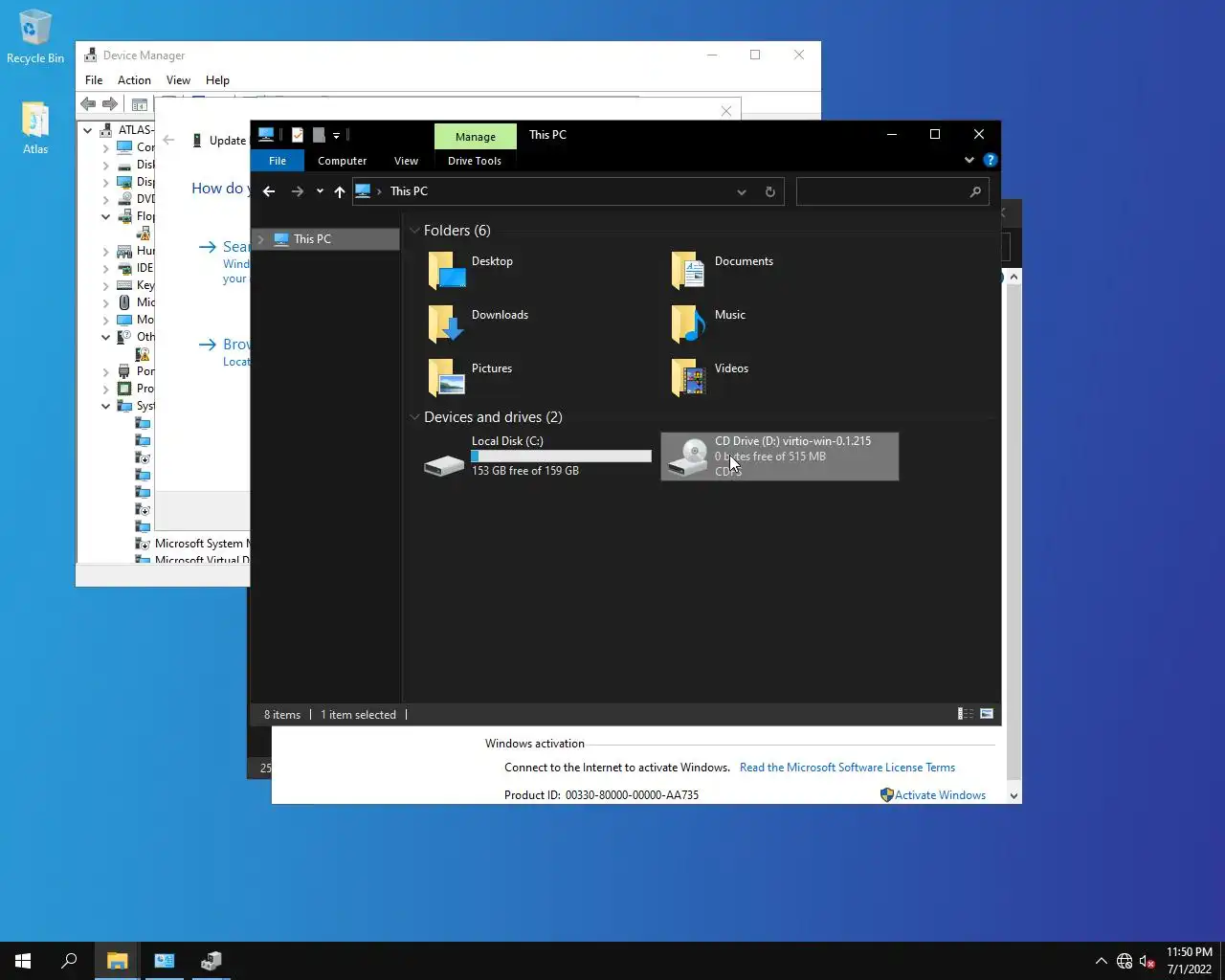Switch to large icons view layout

(x=987, y=714)
